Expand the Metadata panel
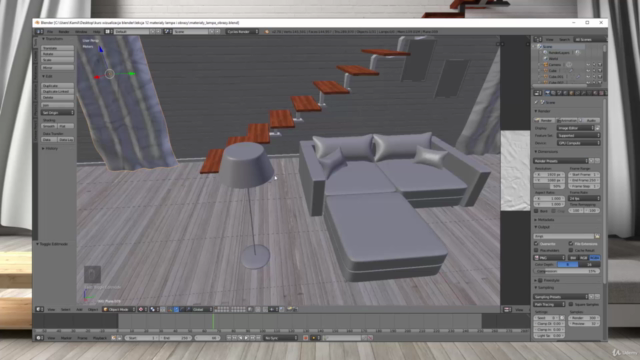Viewport: 640px width, 360px height. click(544, 220)
